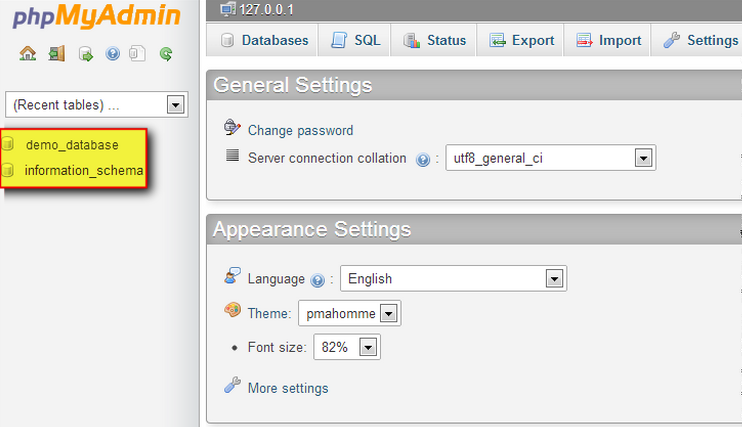The image size is (742, 427).
Task: Open the Language dropdown showing English
Action: [x=553, y=279]
